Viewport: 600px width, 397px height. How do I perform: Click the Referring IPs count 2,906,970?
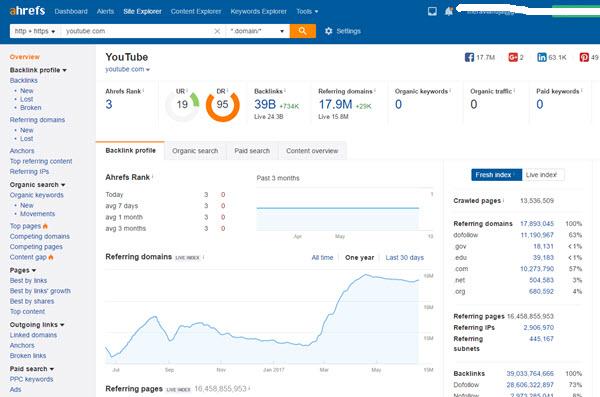[539, 328]
